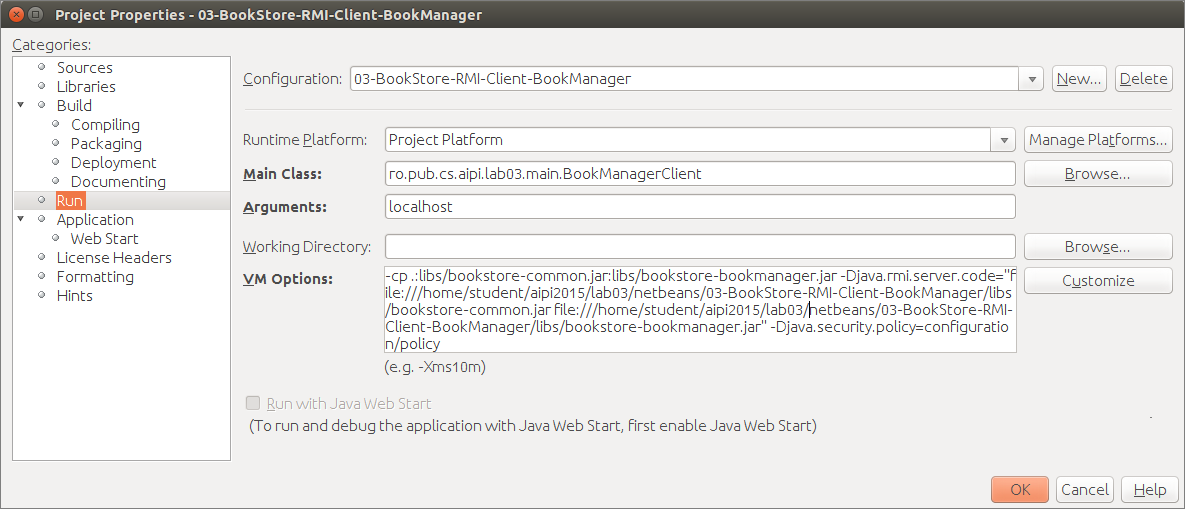
Task: Open Manage Platforms...
Action: pos(1098,140)
